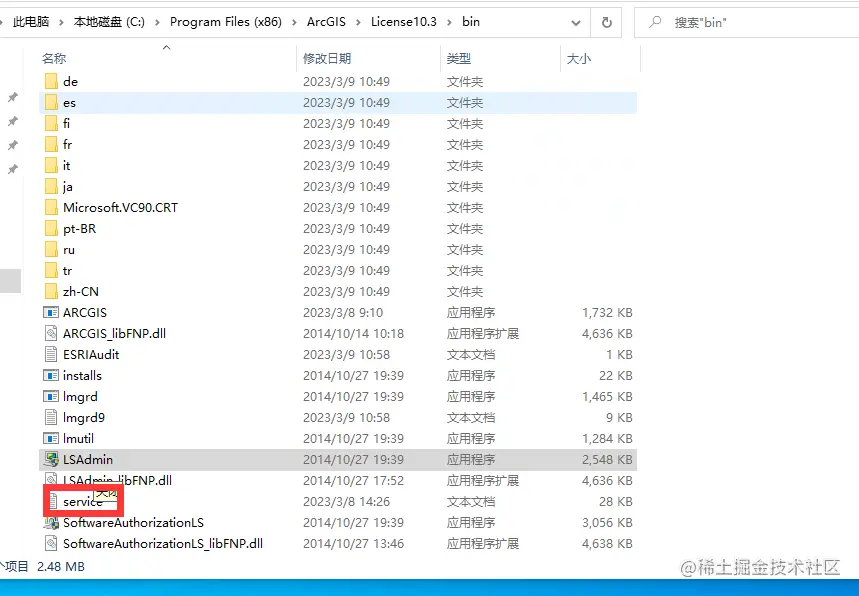Click the Microsoft.VC90.CRT folder icon
The width and height of the screenshot is (859, 596).
click(x=51, y=208)
